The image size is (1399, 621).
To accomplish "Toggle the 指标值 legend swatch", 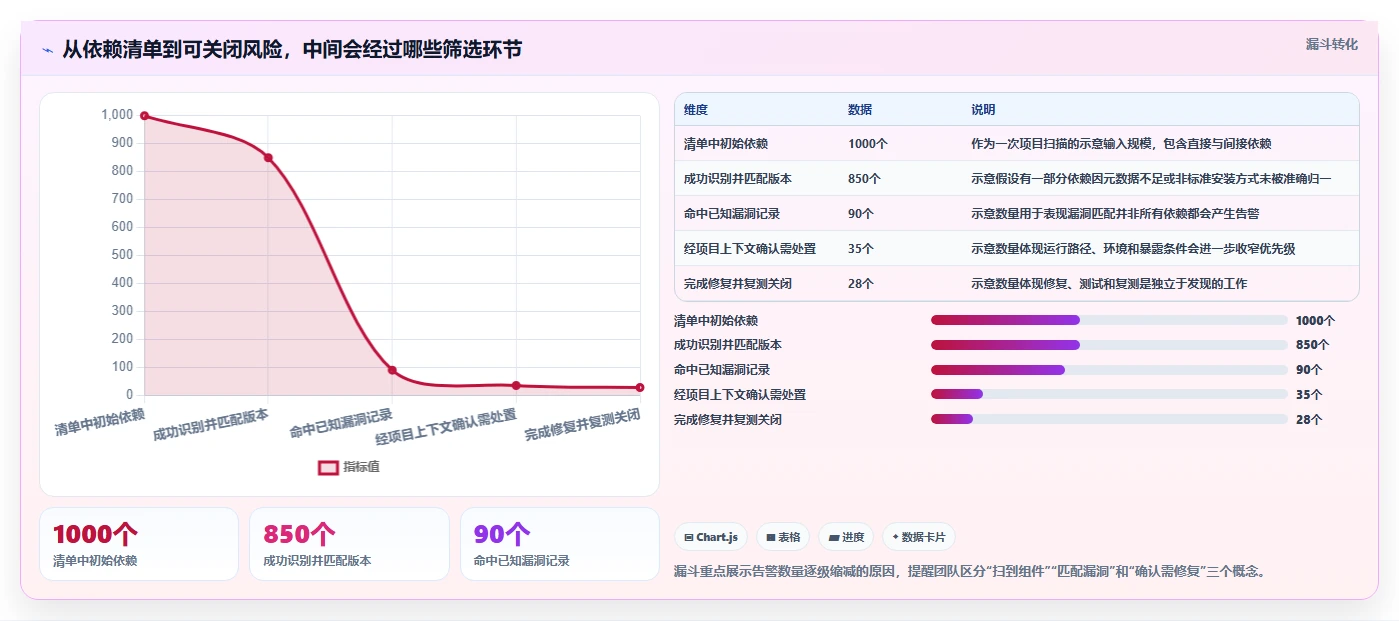I will tap(328, 467).
